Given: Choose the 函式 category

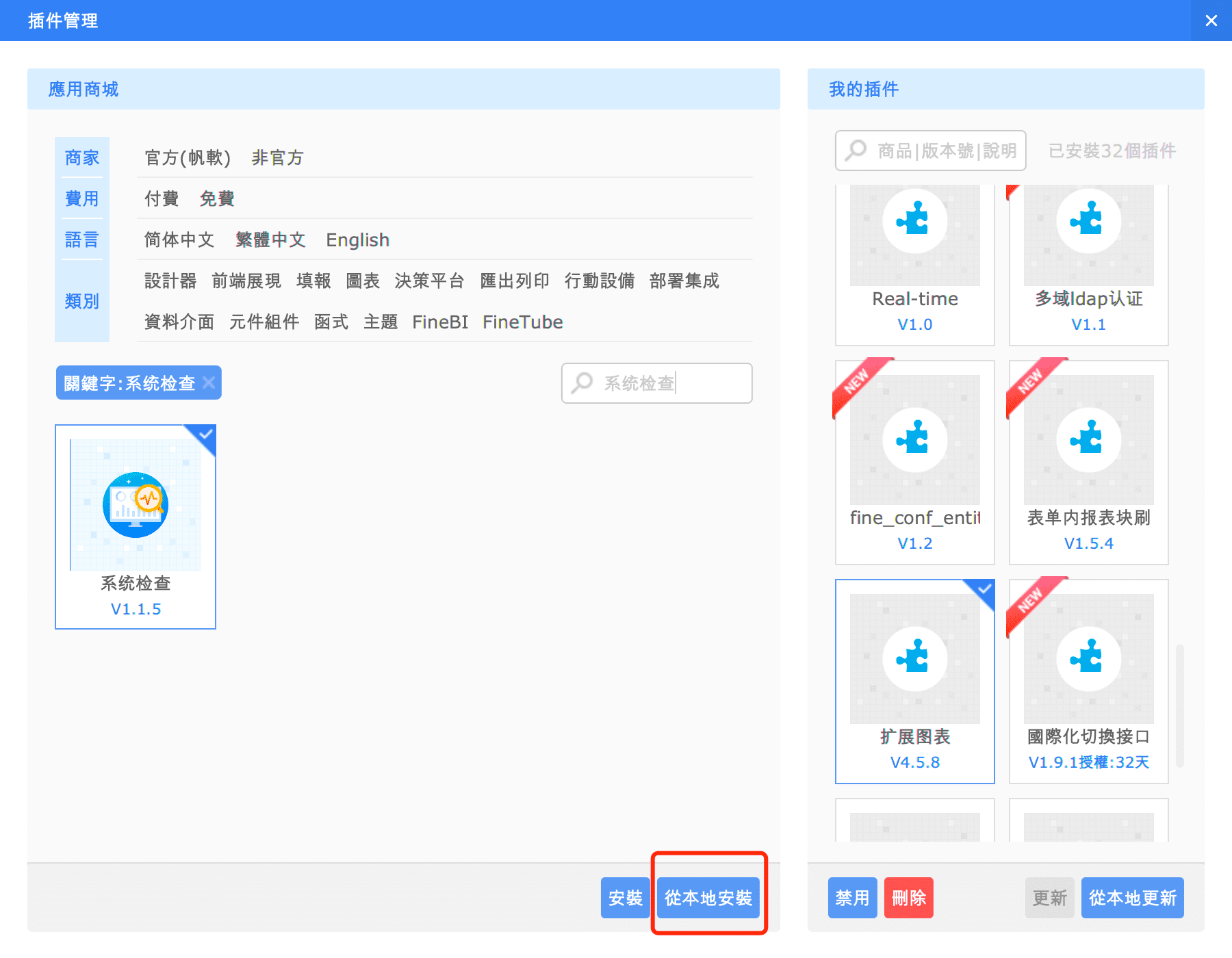Looking at the screenshot, I should (331, 322).
